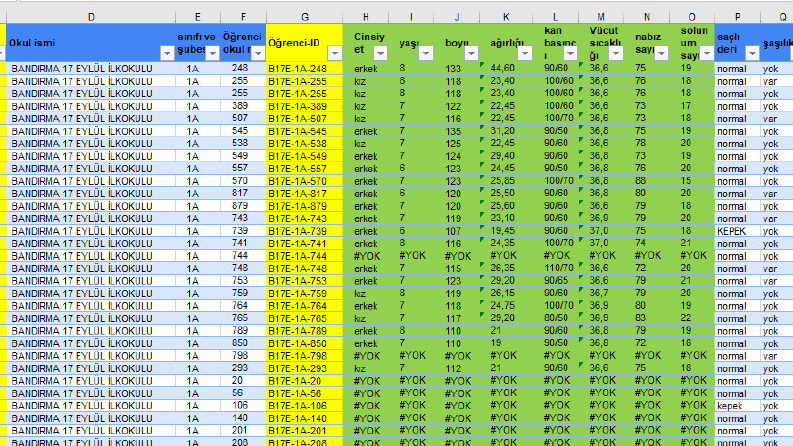Click height cell 135
This screenshot has width=793, height=446.
click(x=457, y=131)
